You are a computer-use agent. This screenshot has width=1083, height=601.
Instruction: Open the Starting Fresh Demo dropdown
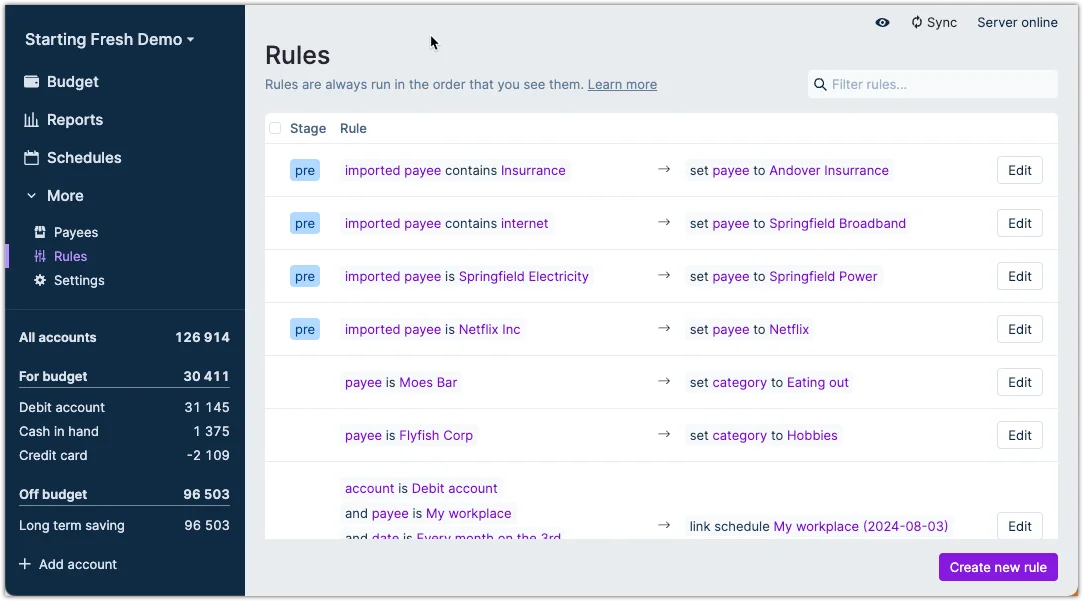click(x=109, y=40)
